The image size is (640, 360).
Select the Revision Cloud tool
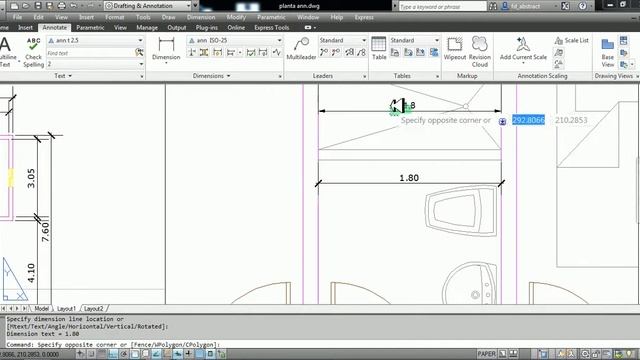(480, 52)
